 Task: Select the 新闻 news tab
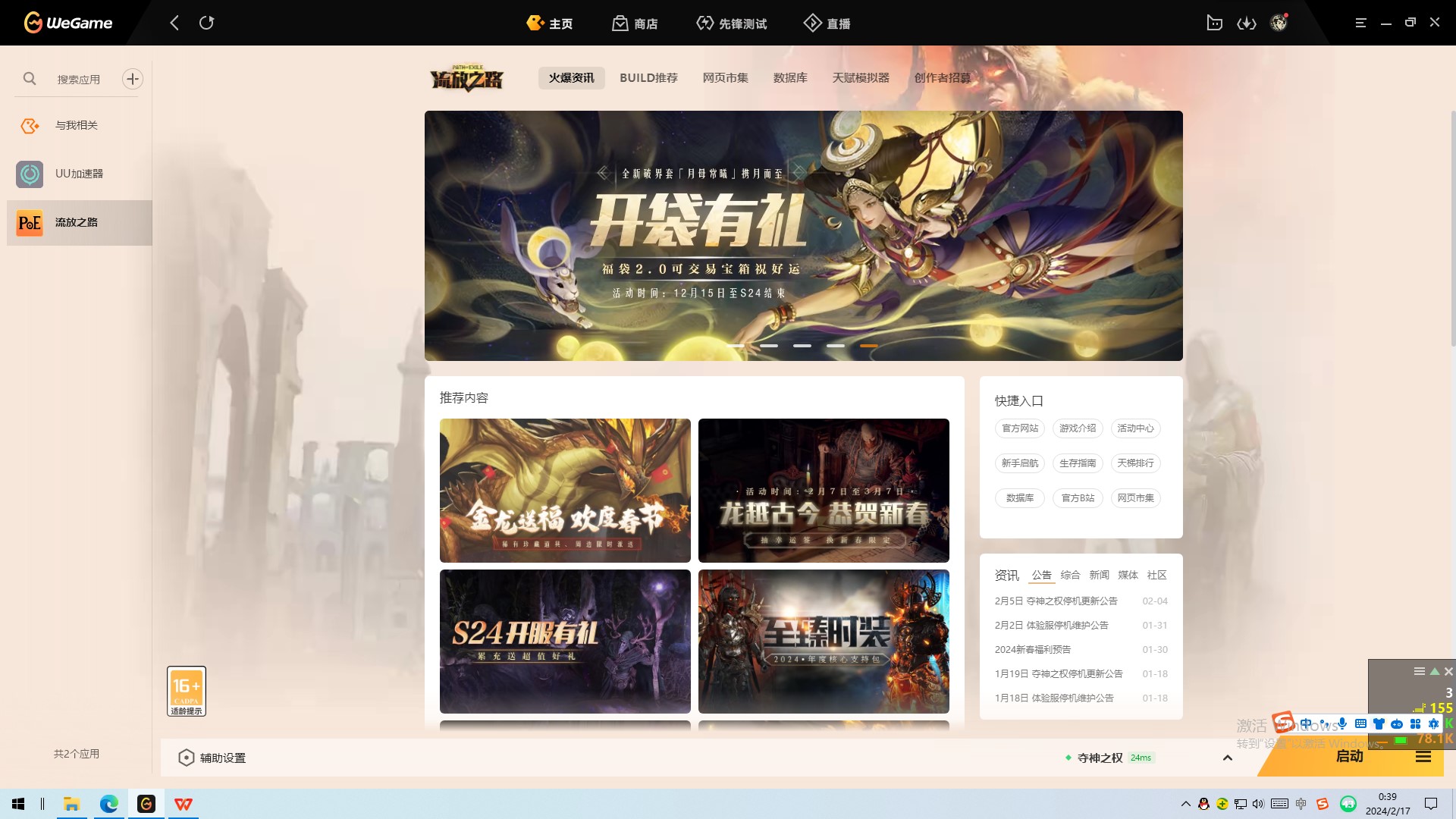point(1099,576)
